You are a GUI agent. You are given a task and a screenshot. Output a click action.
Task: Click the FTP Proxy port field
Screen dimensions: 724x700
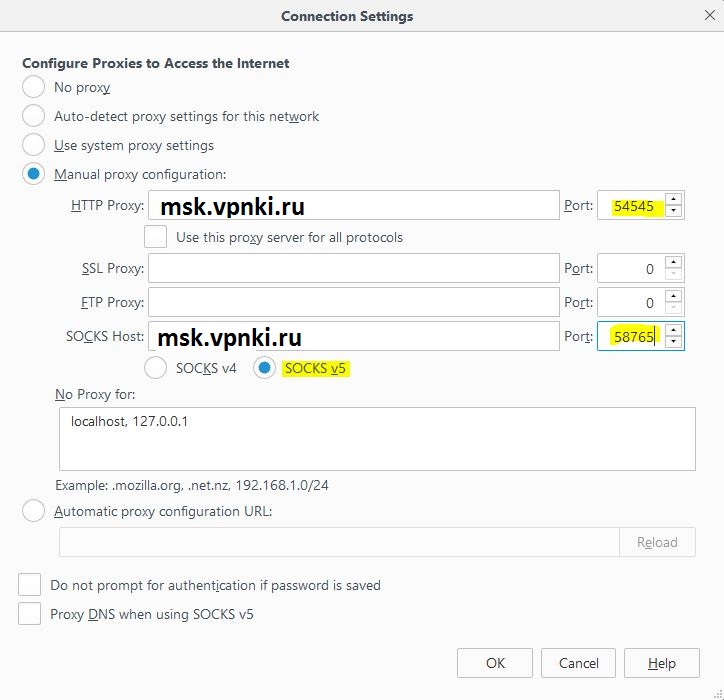[x=631, y=302]
